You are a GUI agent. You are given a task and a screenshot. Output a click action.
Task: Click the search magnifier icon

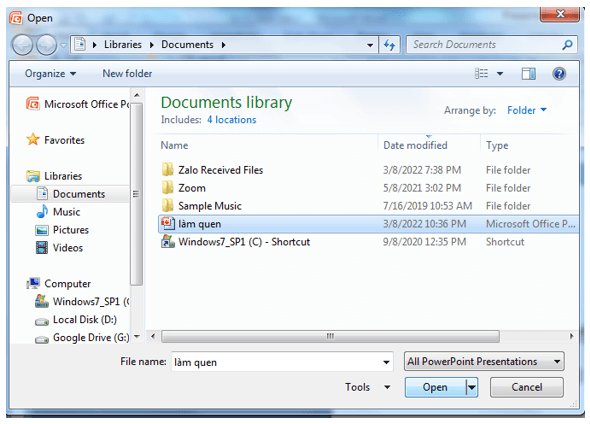(x=567, y=45)
